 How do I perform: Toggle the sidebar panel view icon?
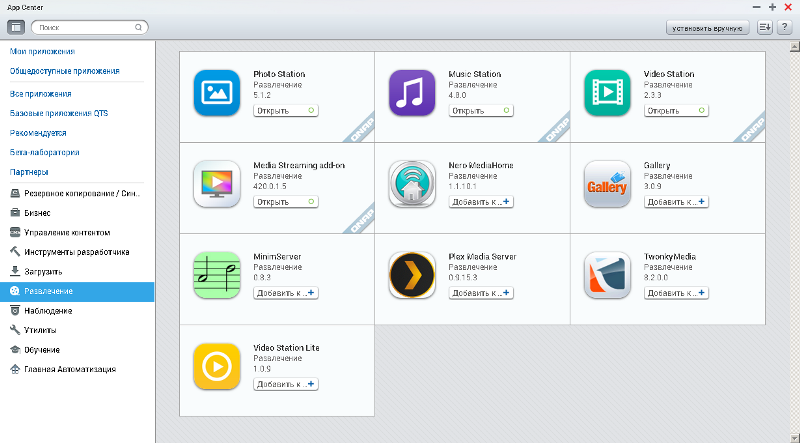pyautogui.click(x=16, y=27)
